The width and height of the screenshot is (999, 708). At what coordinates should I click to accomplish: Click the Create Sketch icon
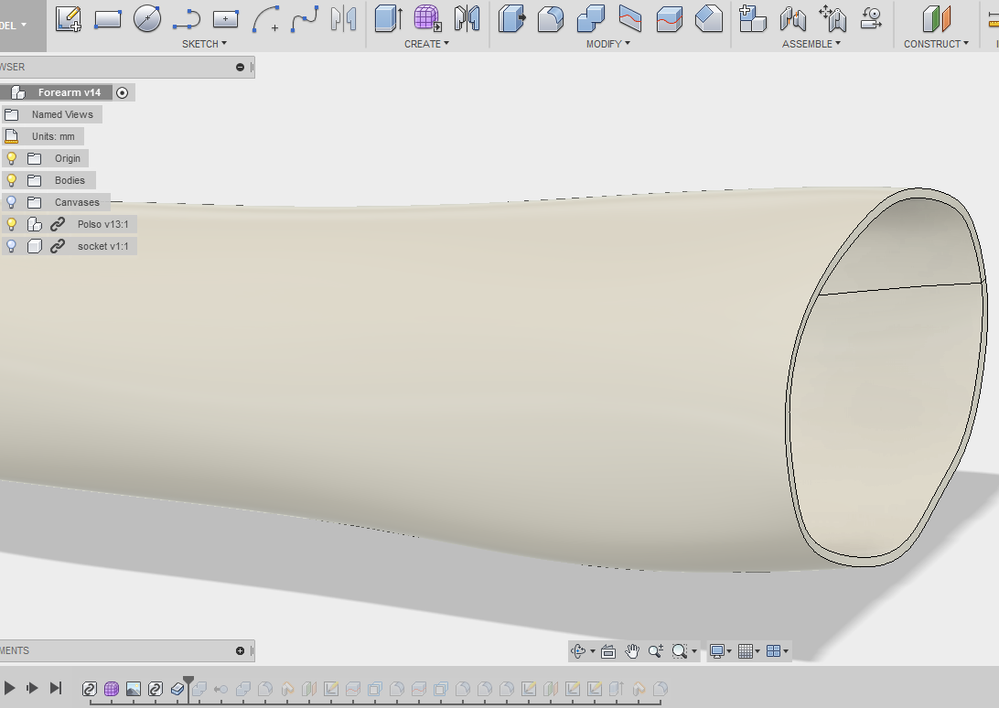point(68,18)
